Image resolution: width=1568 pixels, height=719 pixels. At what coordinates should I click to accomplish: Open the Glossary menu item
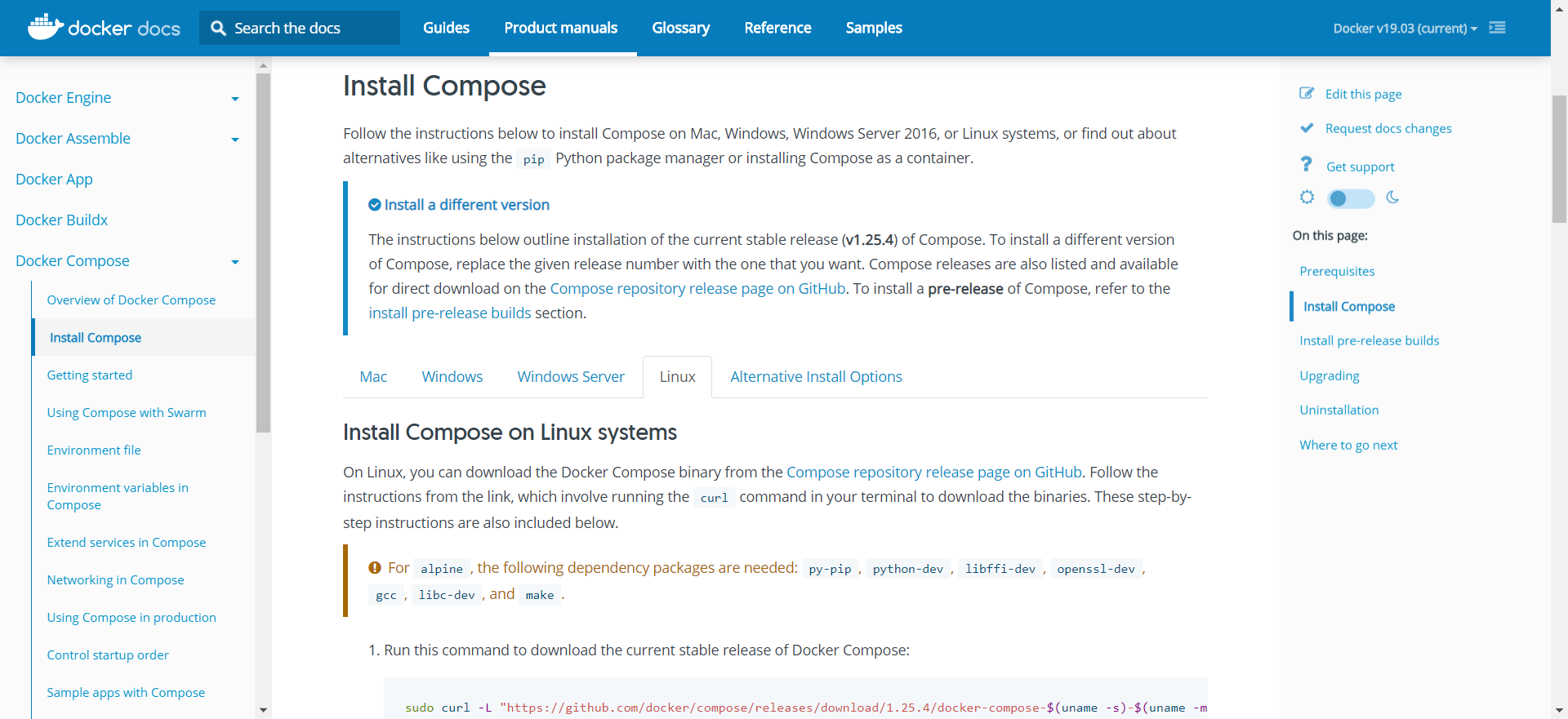(x=681, y=28)
